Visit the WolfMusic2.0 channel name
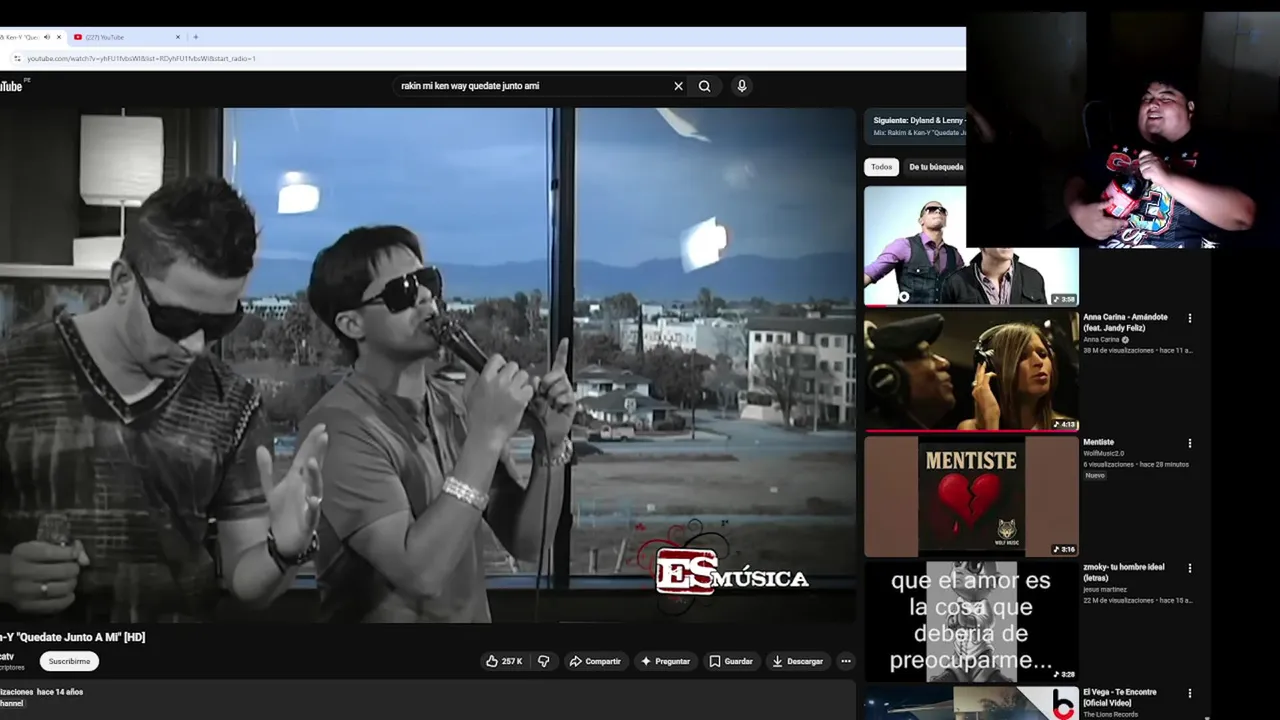 (1103, 453)
